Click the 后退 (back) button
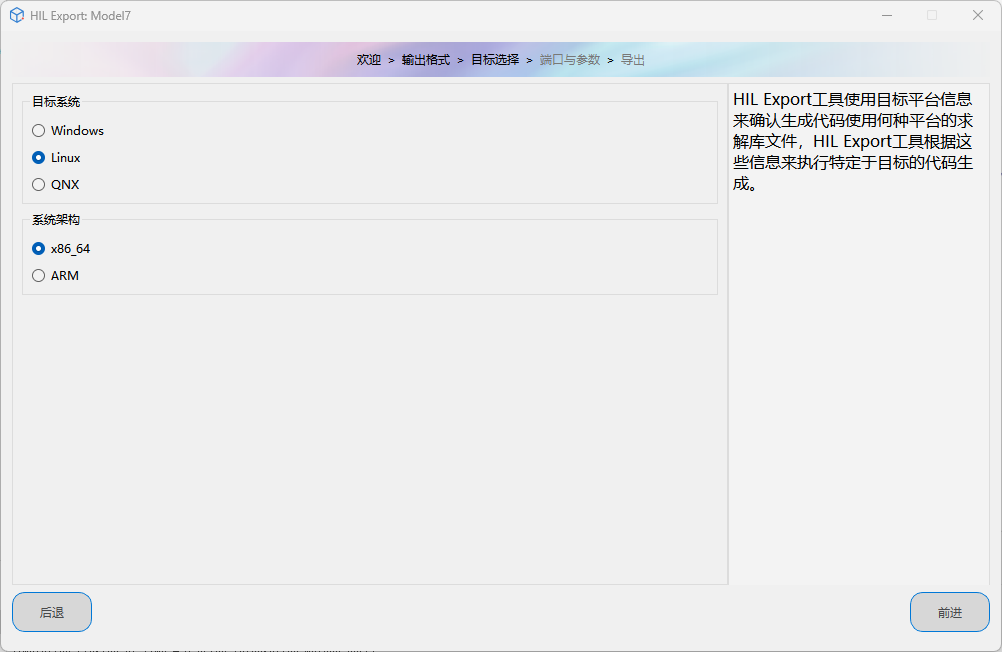The image size is (1002, 652). (x=52, y=612)
